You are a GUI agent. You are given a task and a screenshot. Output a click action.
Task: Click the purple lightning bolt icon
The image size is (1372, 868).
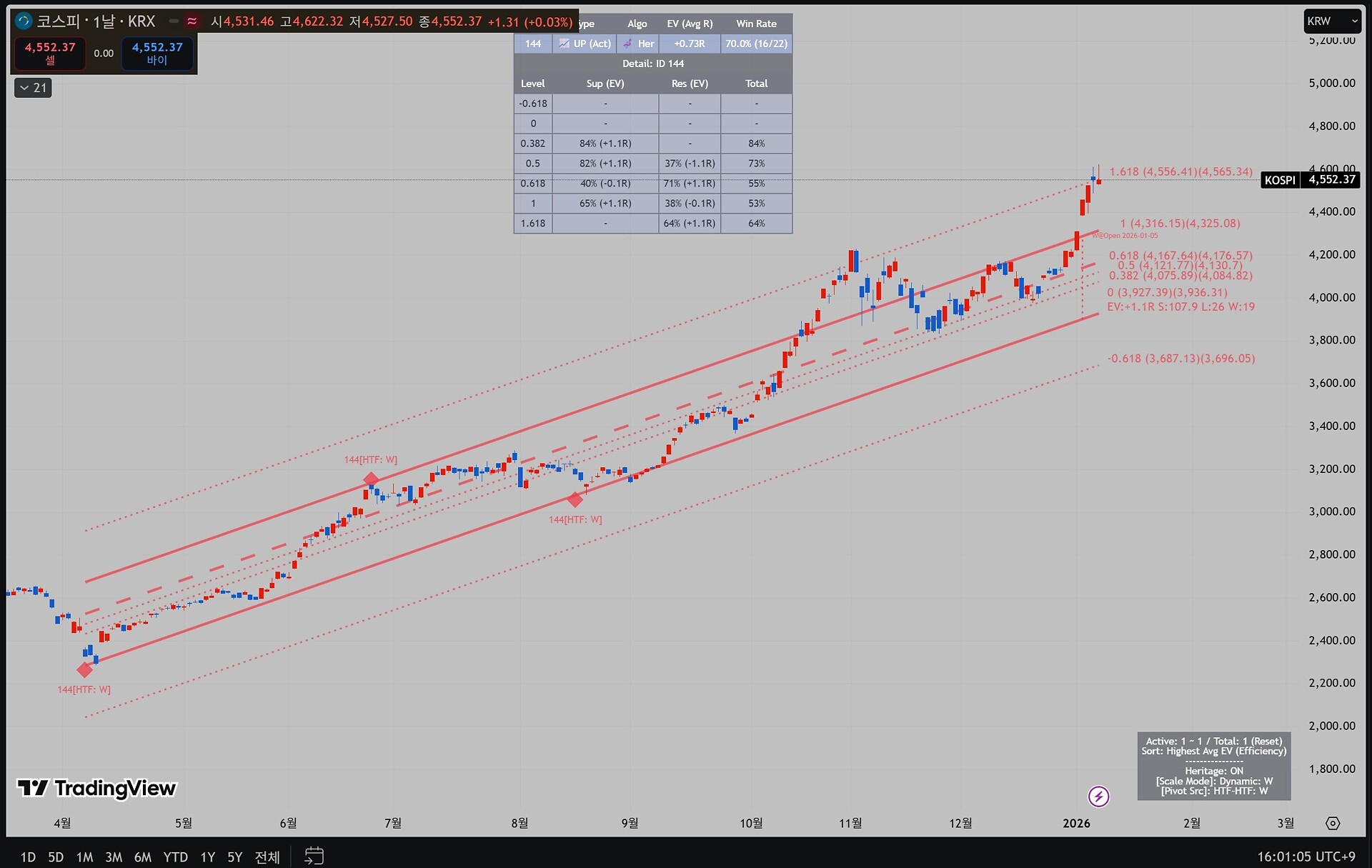pos(1098,796)
